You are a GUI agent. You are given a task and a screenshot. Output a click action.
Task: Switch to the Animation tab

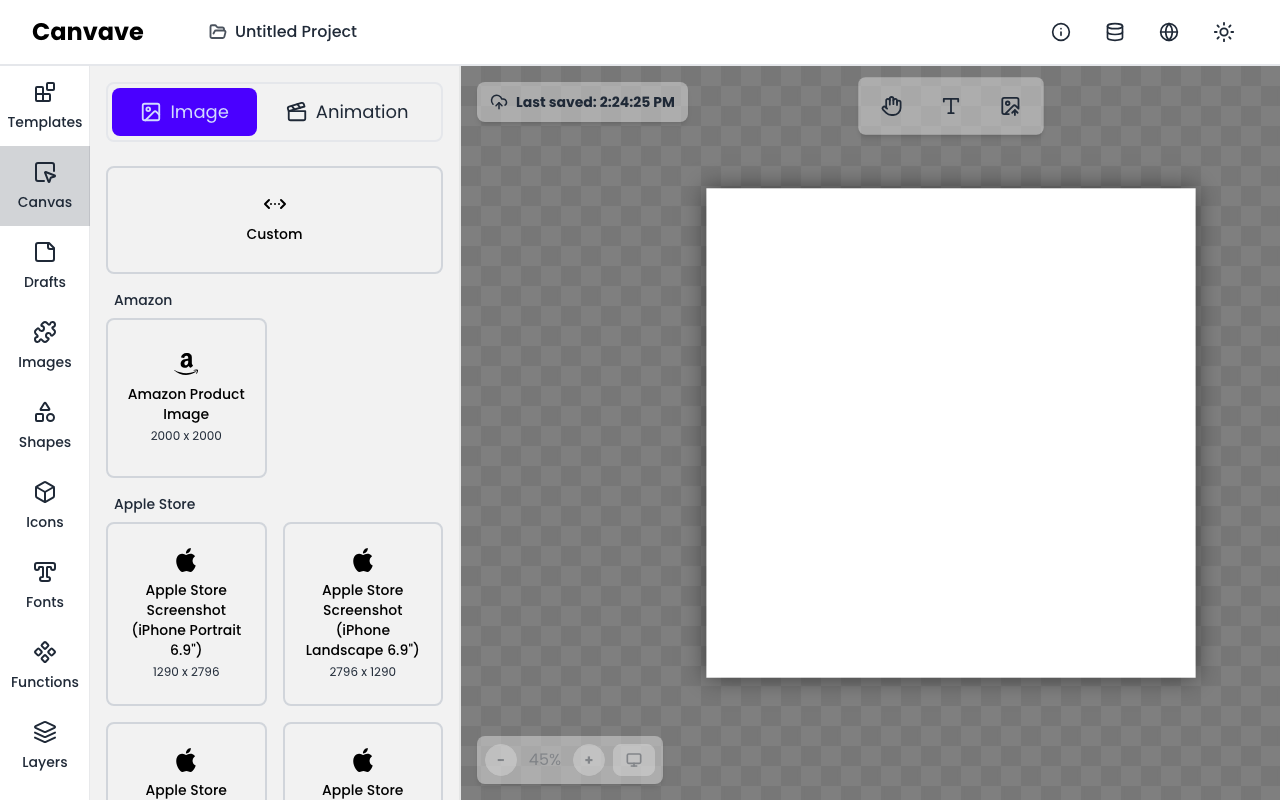point(348,112)
